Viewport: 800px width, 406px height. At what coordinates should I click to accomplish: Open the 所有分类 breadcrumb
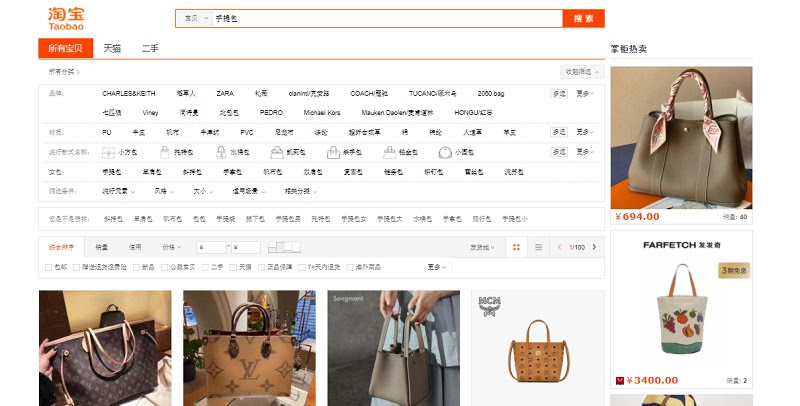(x=64, y=72)
